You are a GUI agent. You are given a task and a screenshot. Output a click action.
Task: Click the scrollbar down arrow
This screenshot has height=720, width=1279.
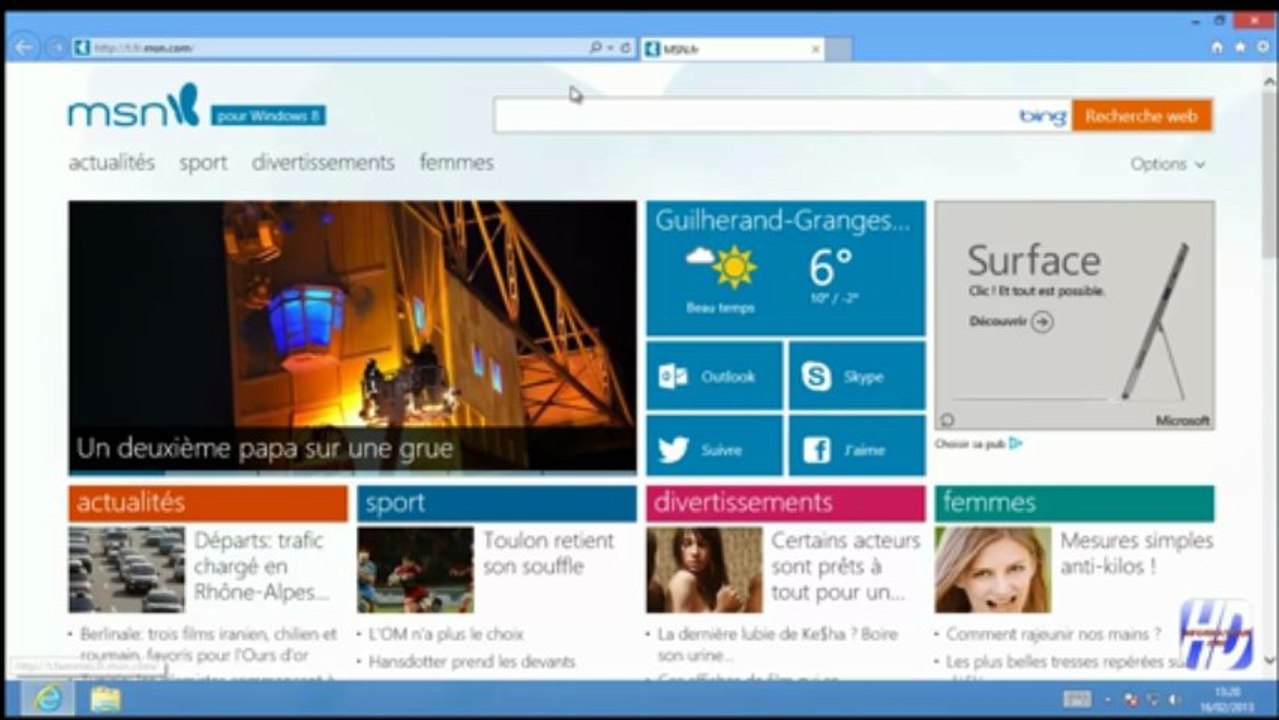[x=1270, y=660]
